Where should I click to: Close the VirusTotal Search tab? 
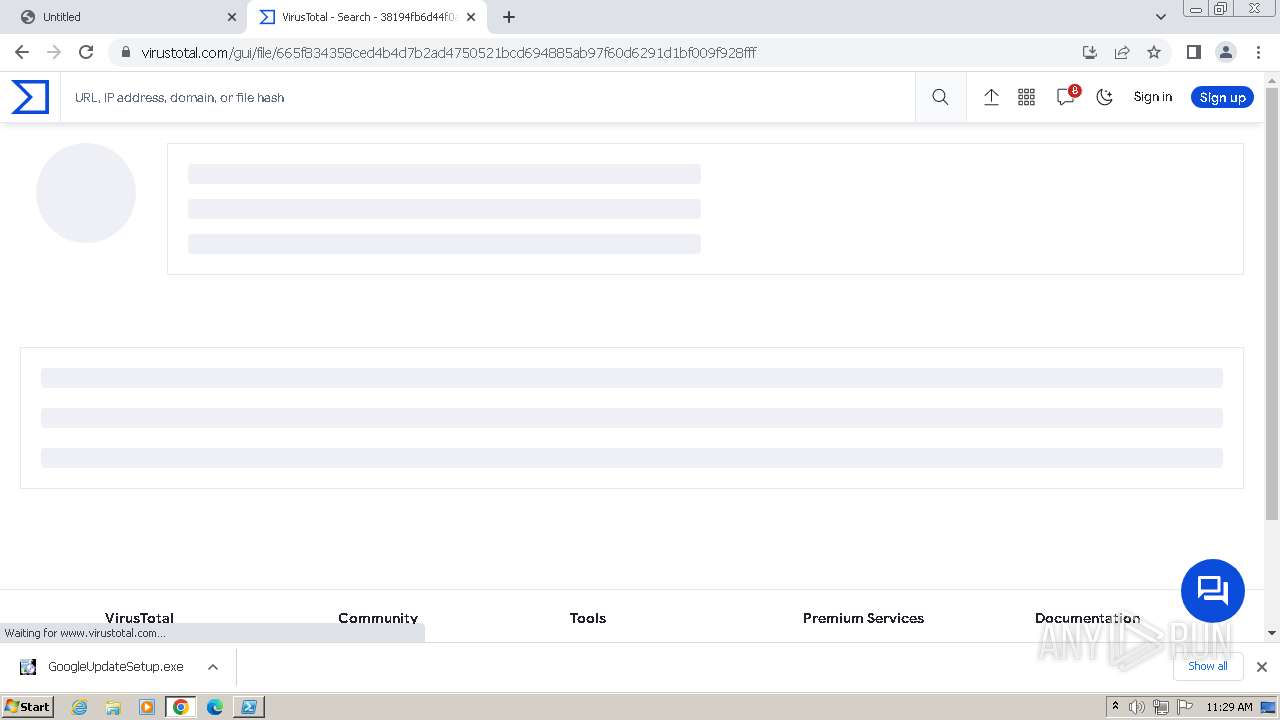click(x=471, y=17)
